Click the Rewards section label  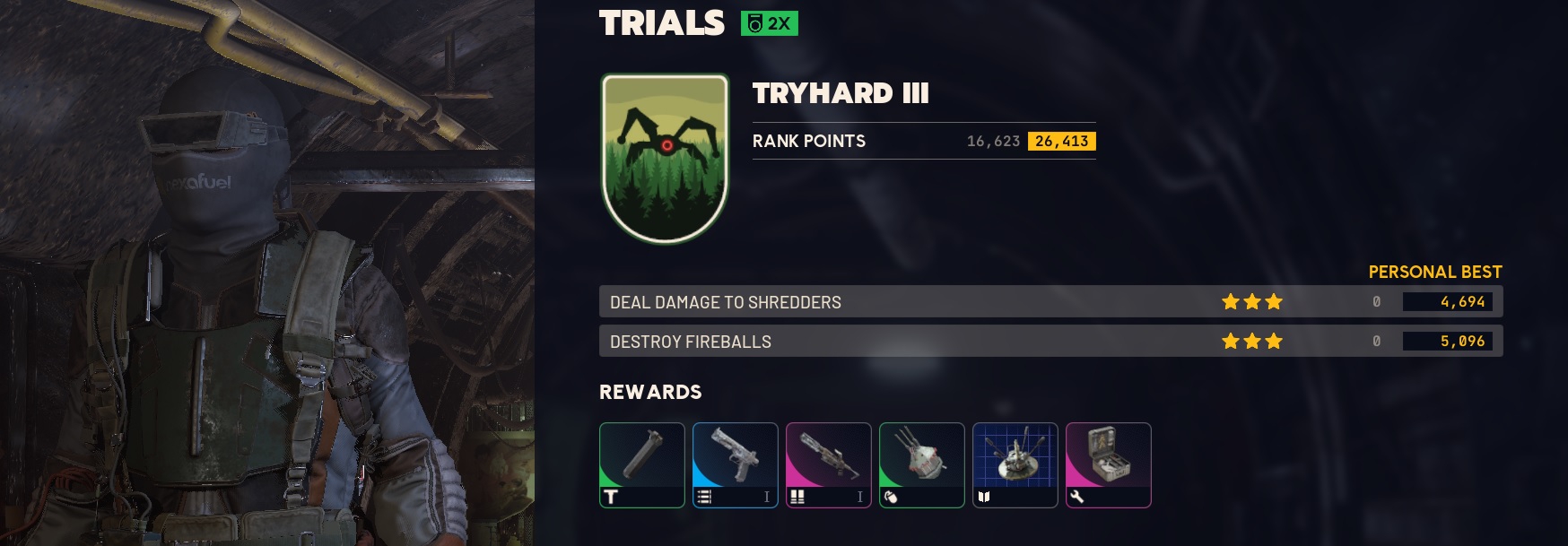pos(650,392)
